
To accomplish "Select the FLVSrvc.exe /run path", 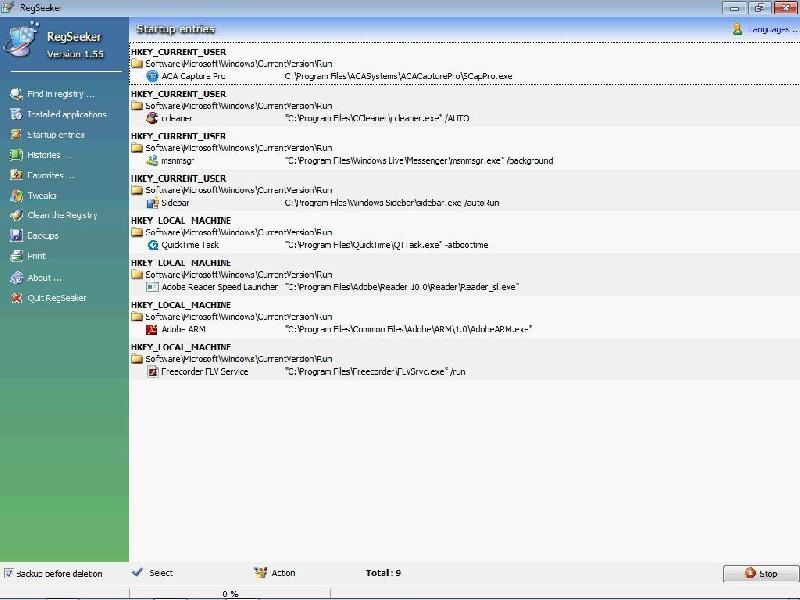I will pos(375,371).
